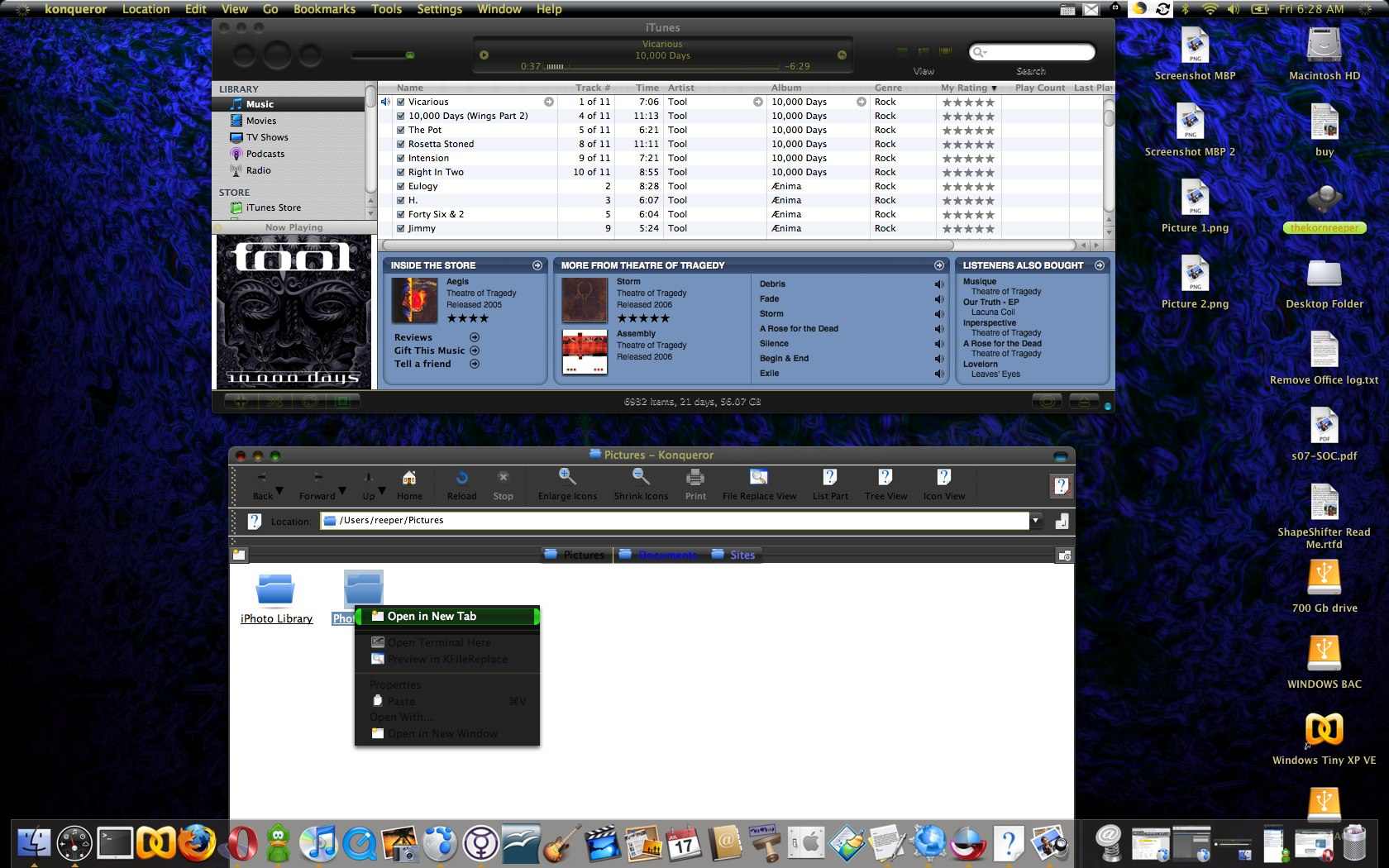Switch to the Sites tab
The height and width of the screenshot is (868, 1389).
click(x=733, y=556)
